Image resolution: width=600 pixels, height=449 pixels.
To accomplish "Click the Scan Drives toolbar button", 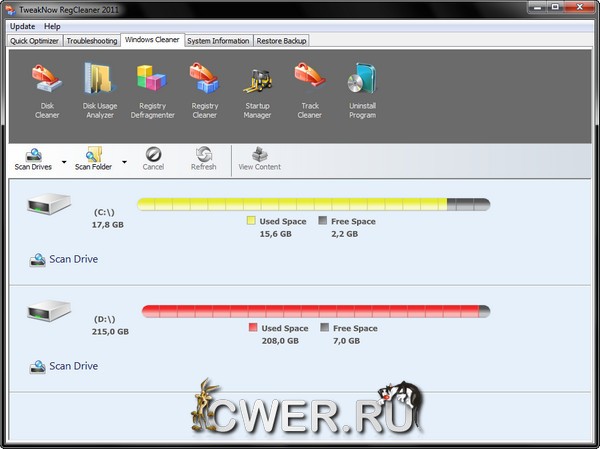I will tap(33, 159).
